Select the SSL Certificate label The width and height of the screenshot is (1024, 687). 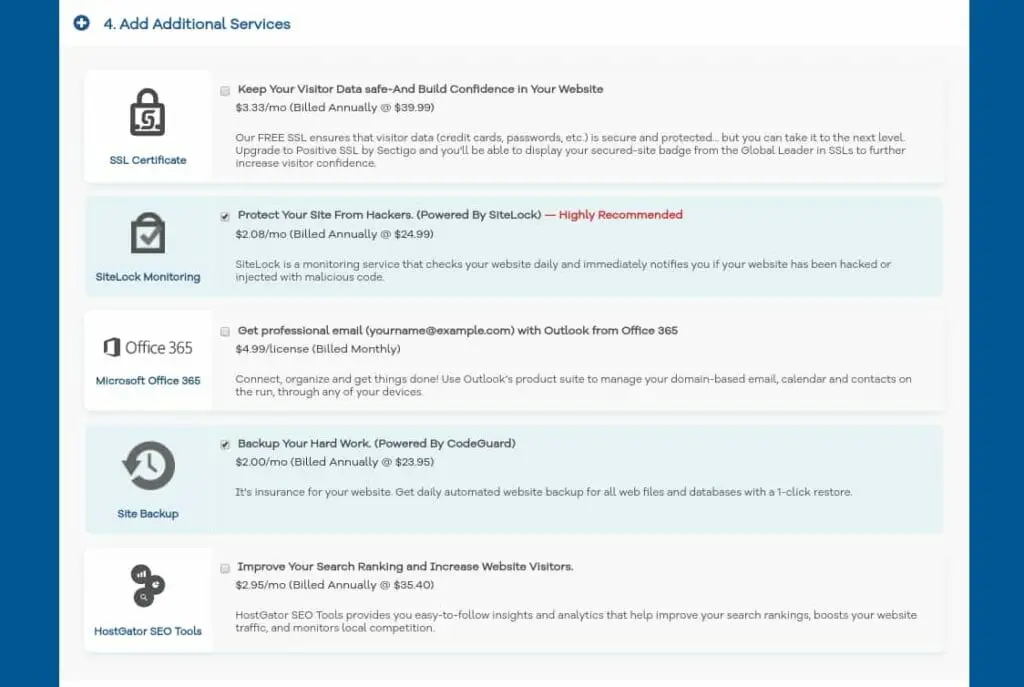tap(148, 160)
